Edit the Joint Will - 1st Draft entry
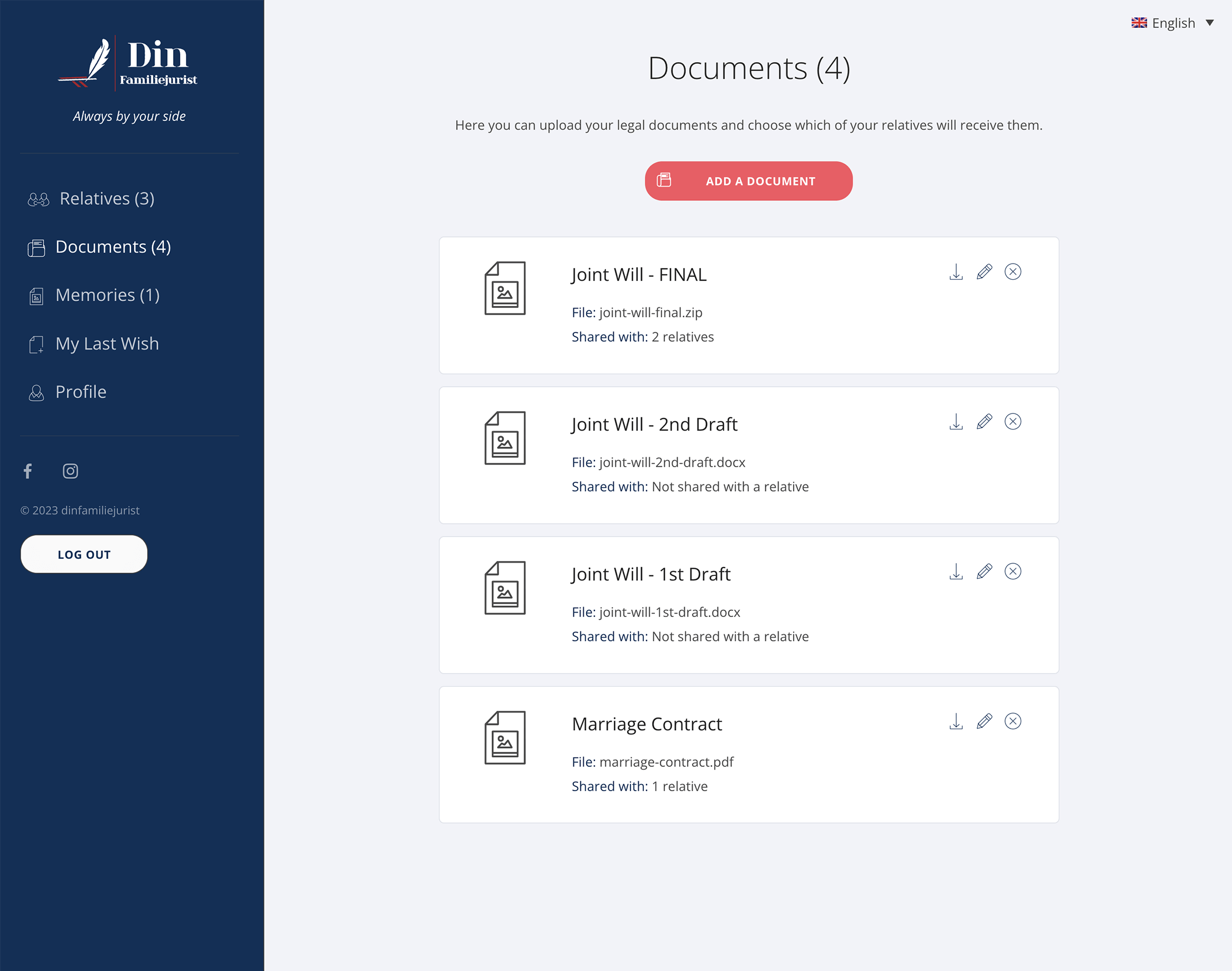Image resolution: width=1232 pixels, height=971 pixels. (x=984, y=572)
